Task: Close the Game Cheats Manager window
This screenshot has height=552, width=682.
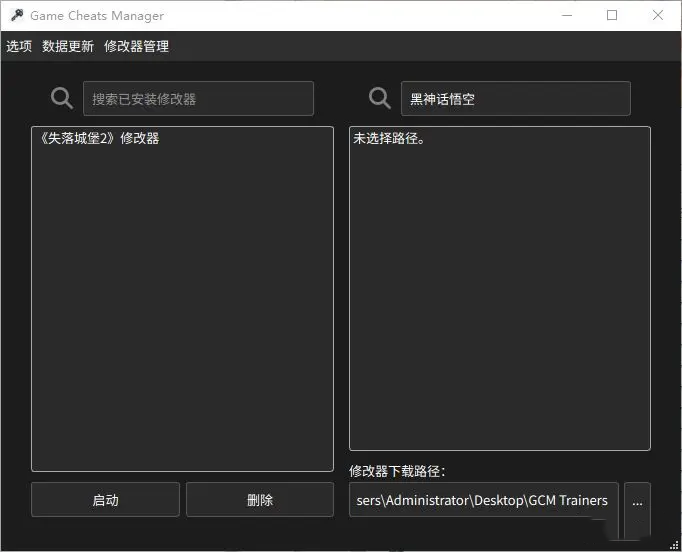Action: click(x=658, y=15)
